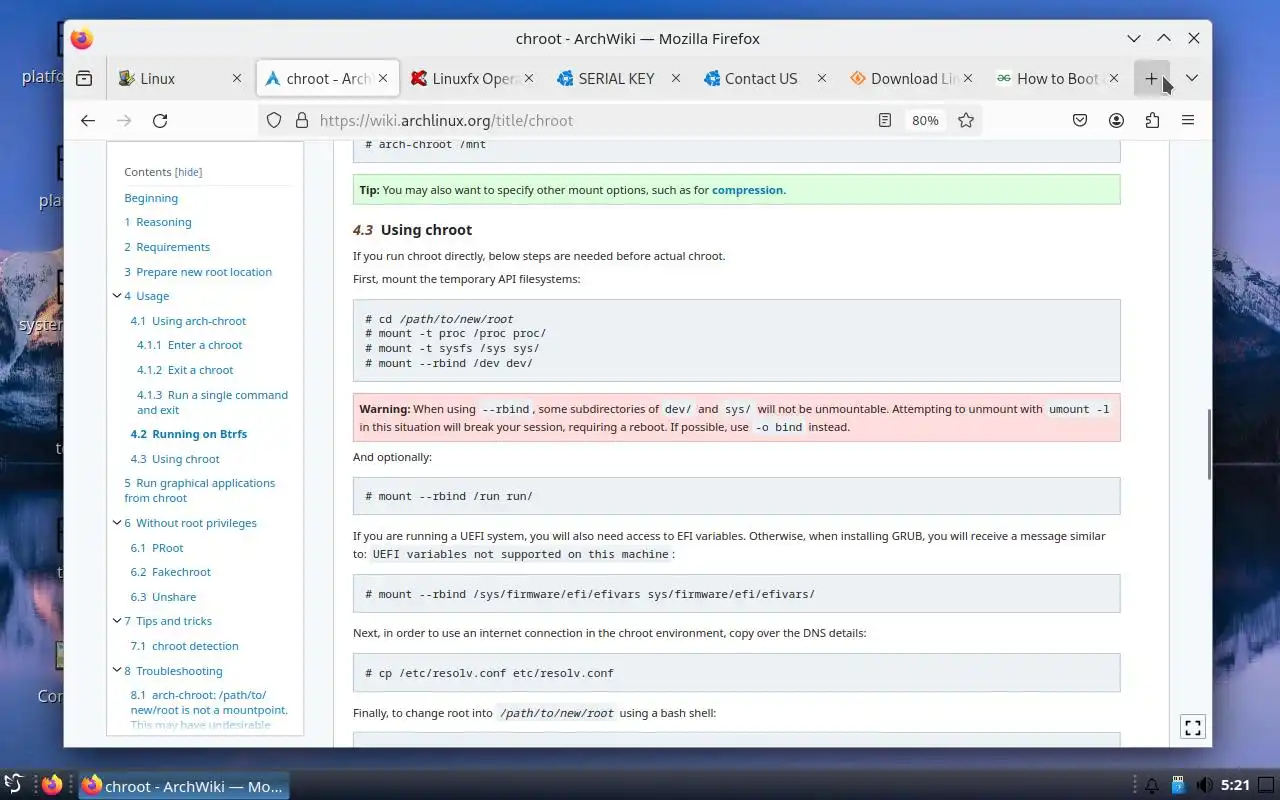This screenshot has width=1280, height=800.
Task: Jump to 3 Prepare new root location
Action: (198, 272)
